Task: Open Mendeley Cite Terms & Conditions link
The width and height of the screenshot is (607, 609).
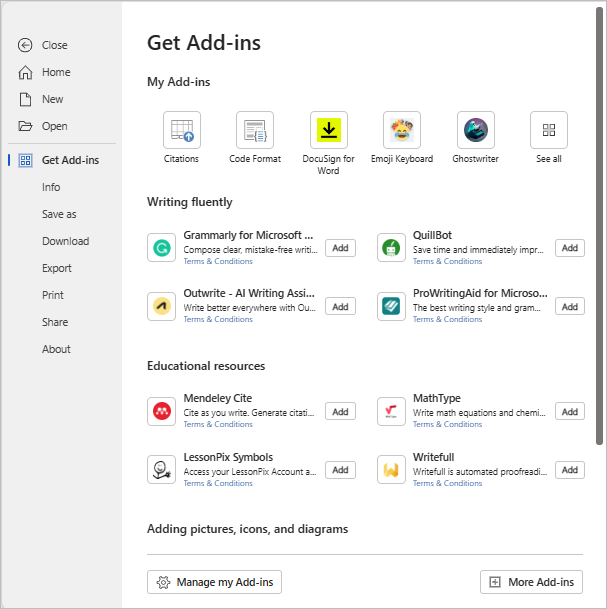Action: [x=218, y=425]
